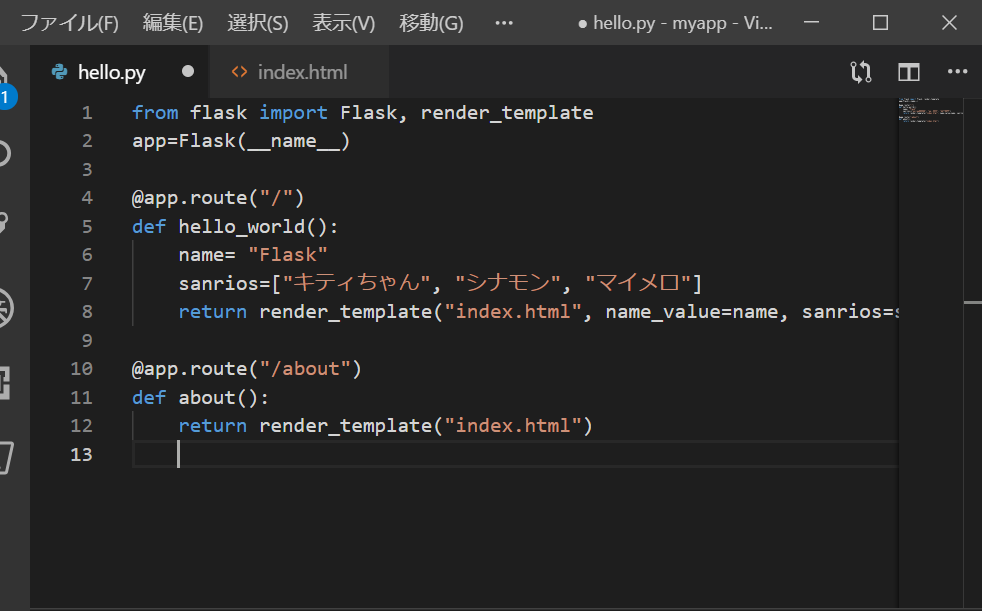Open Source Control in activity bar
This screenshot has height=611, width=982.
(4, 222)
